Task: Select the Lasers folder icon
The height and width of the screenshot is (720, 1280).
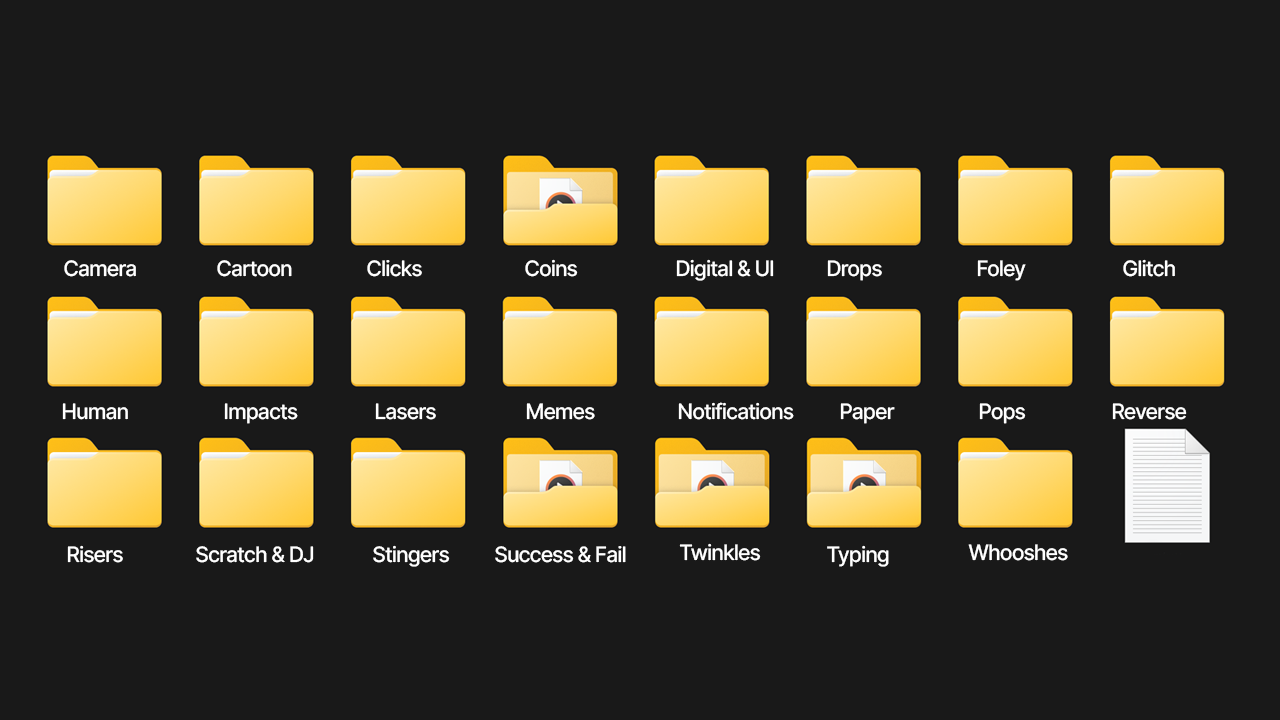Action: [408, 342]
